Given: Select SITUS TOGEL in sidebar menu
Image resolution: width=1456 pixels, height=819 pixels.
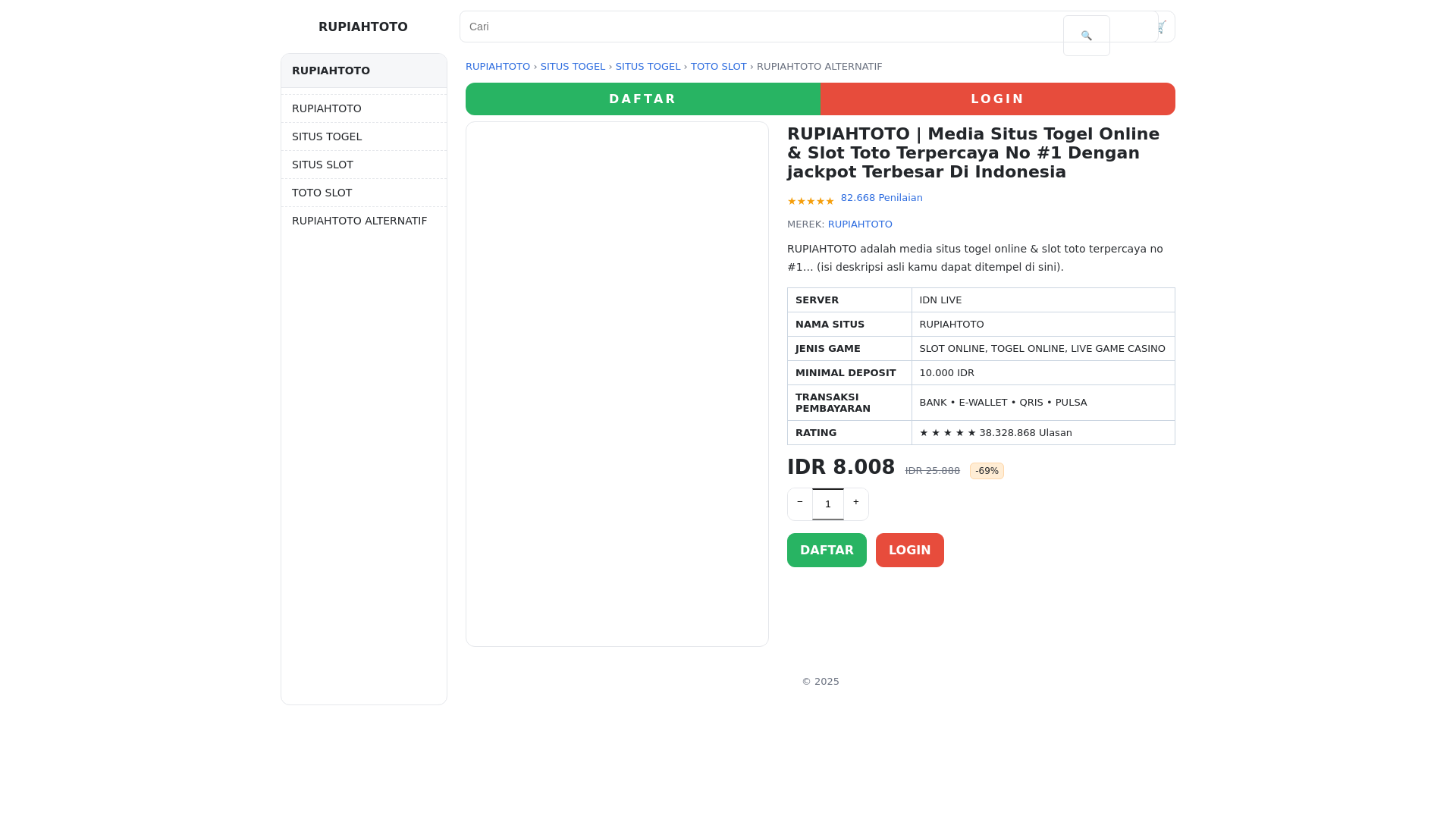Looking at the screenshot, I should point(364,136).
